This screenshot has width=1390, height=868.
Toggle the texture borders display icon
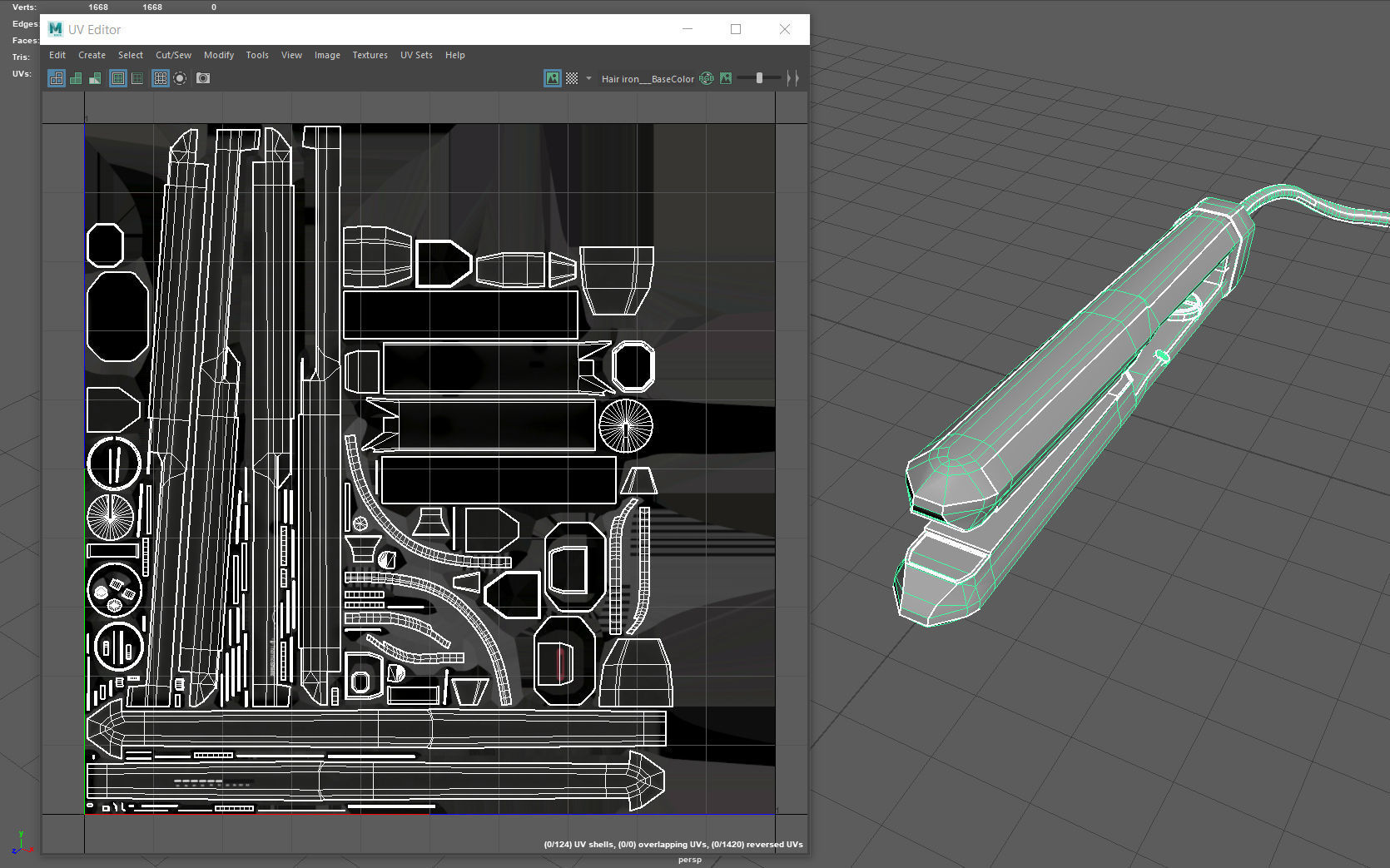(x=118, y=78)
